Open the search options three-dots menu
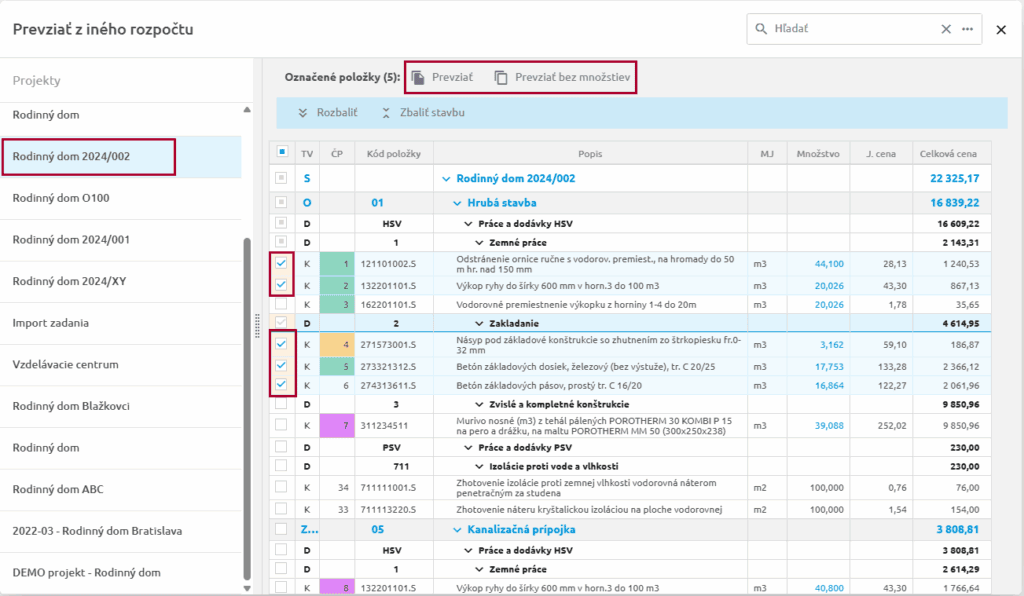Screen dimensions: 1024x596 [x=967, y=29]
